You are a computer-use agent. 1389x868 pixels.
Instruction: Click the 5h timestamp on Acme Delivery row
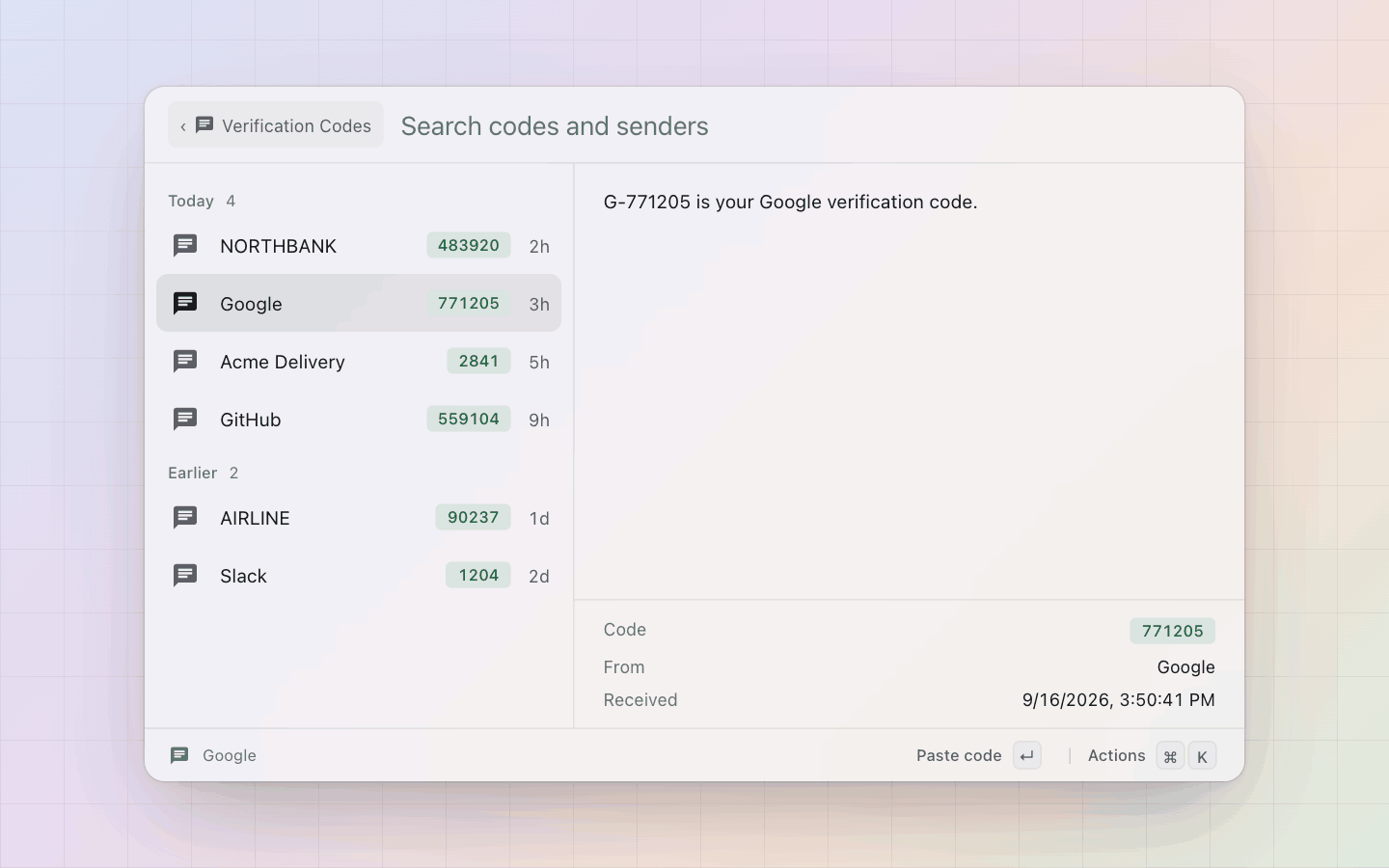tap(539, 362)
